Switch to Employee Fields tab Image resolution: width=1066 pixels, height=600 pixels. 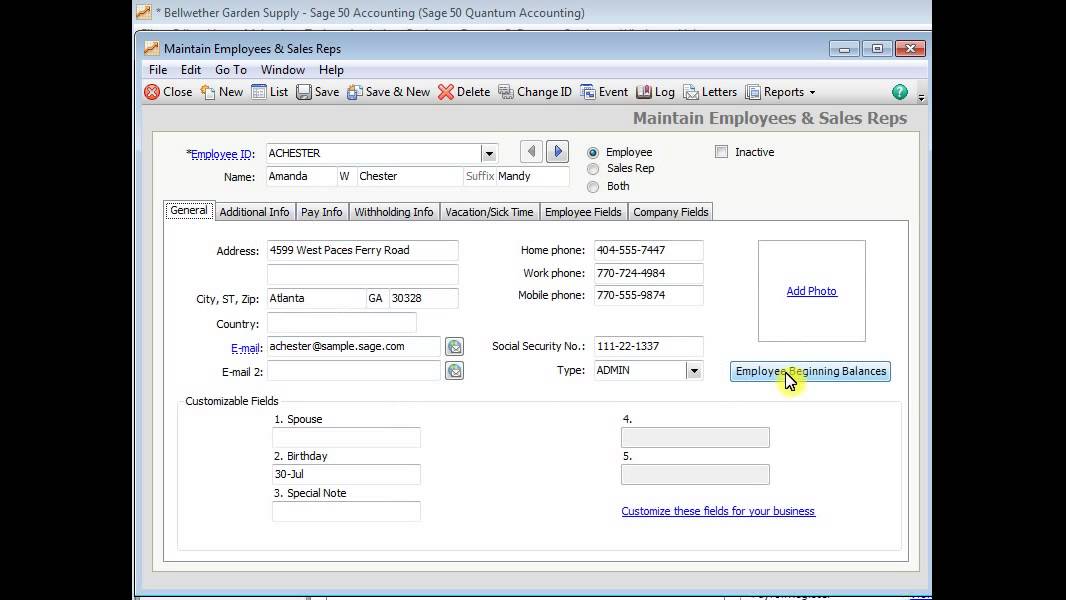pos(583,212)
